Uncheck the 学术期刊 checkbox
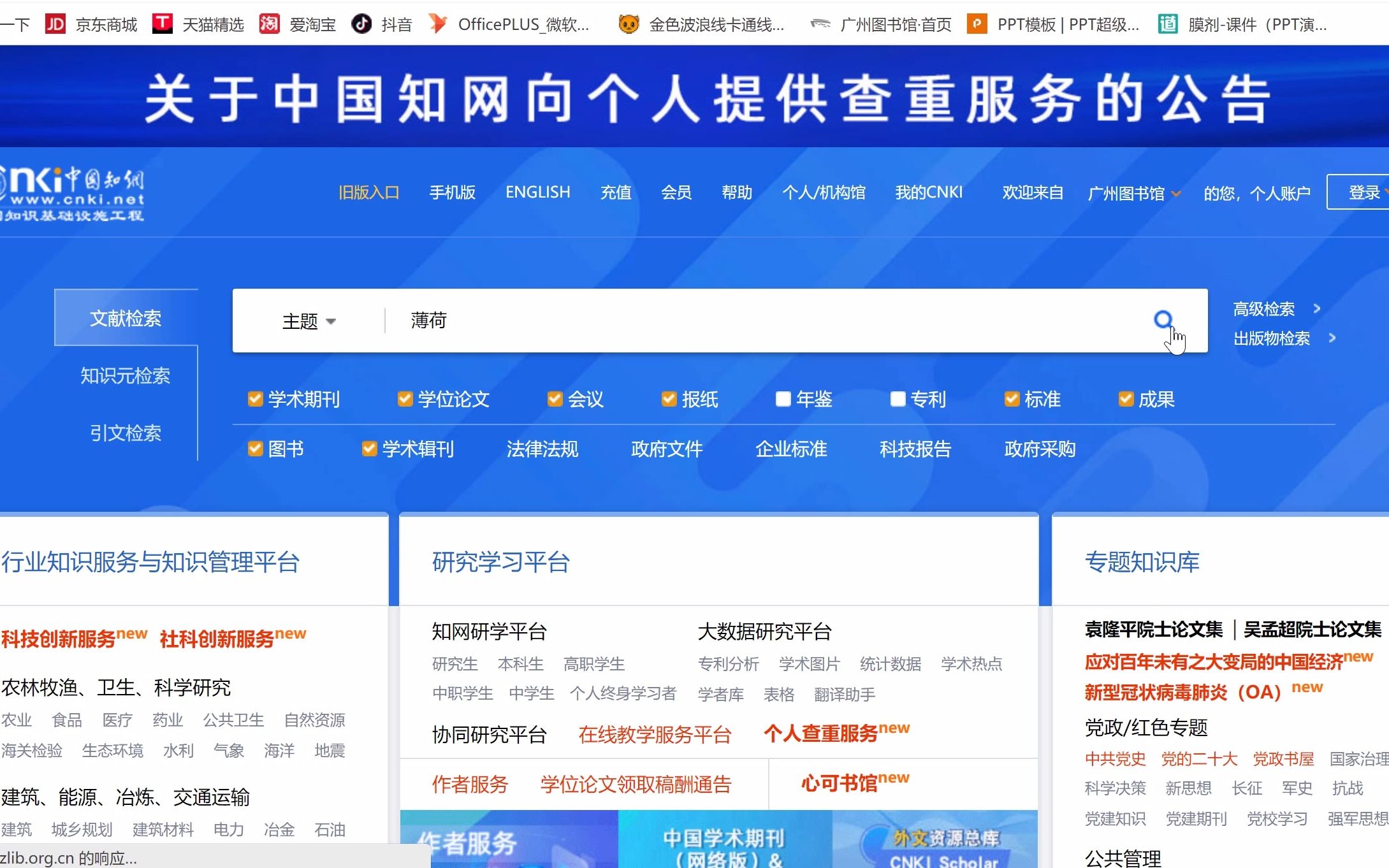The image size is (1389, 868). pyautogui.click(x=255, y=399)
